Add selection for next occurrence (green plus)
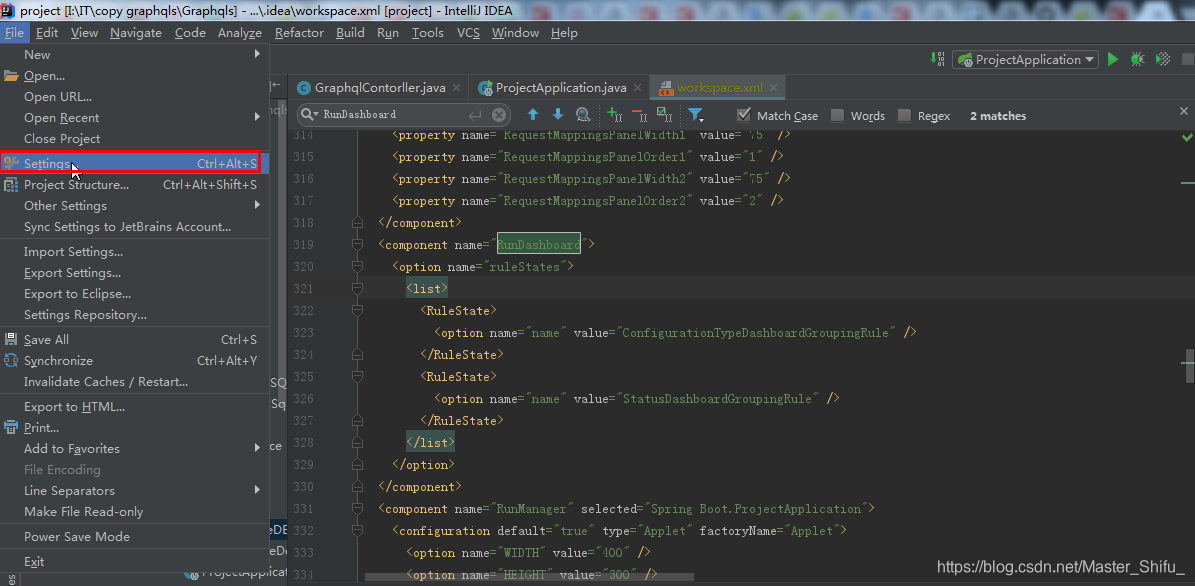Screen dimensions: 1195x586 [x=614, y=115]
